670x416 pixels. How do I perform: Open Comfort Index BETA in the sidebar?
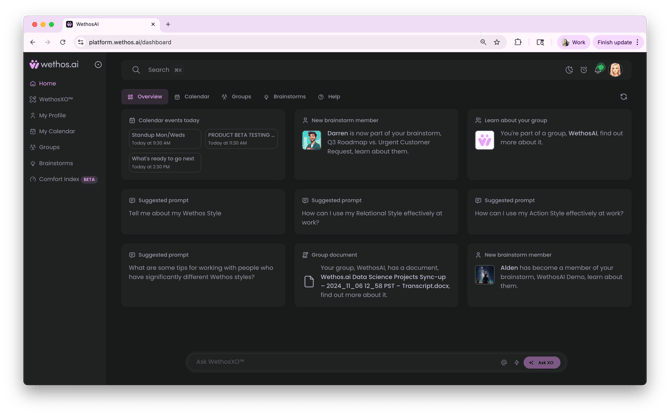(x=64, y=179)
